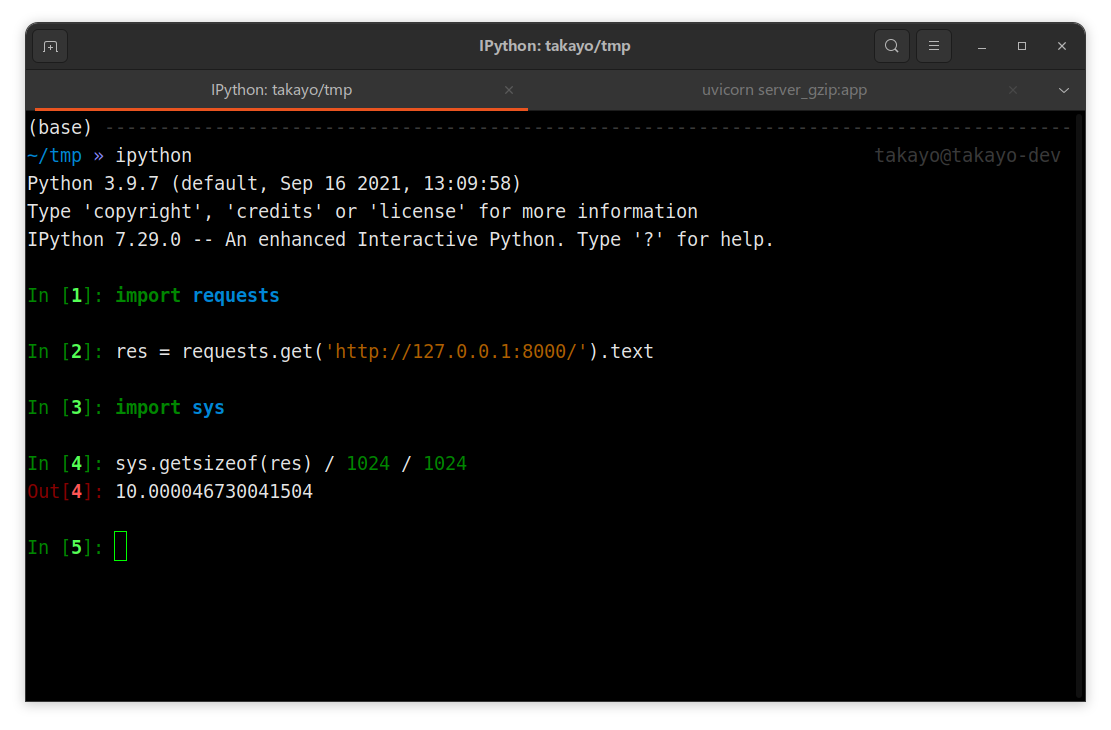Focus the In [5] prompt cursor
This screenshot has width=1111, height=730.
coord(121,547)
